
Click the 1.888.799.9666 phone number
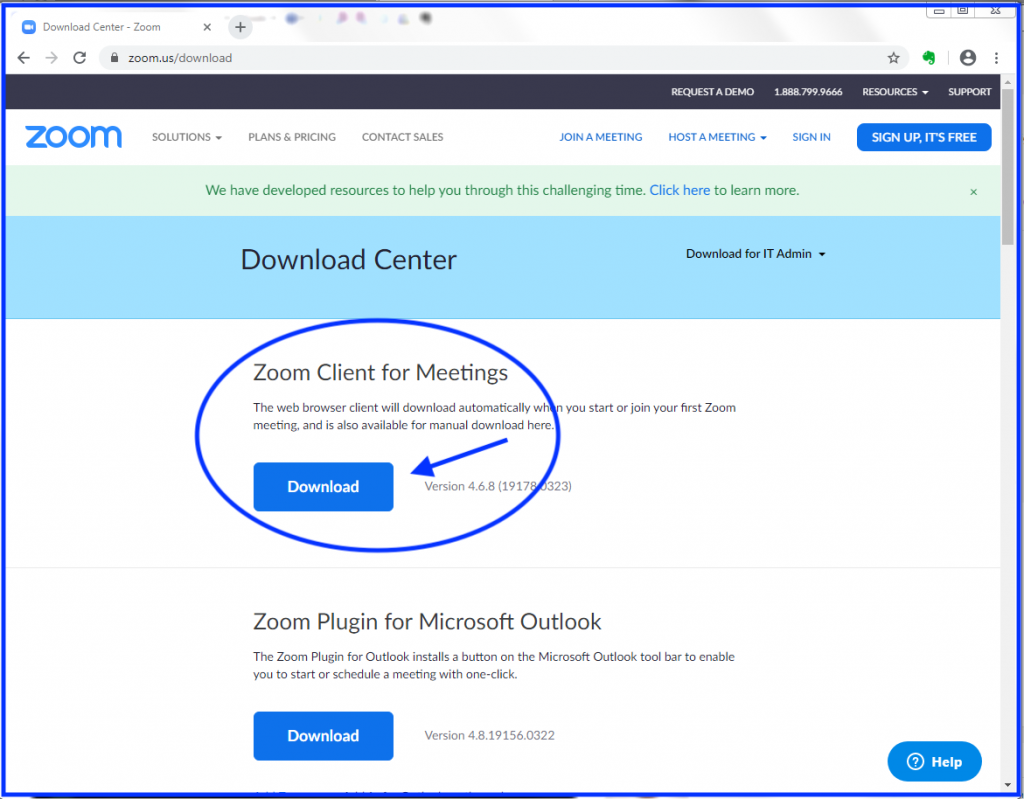click(808, 91)
